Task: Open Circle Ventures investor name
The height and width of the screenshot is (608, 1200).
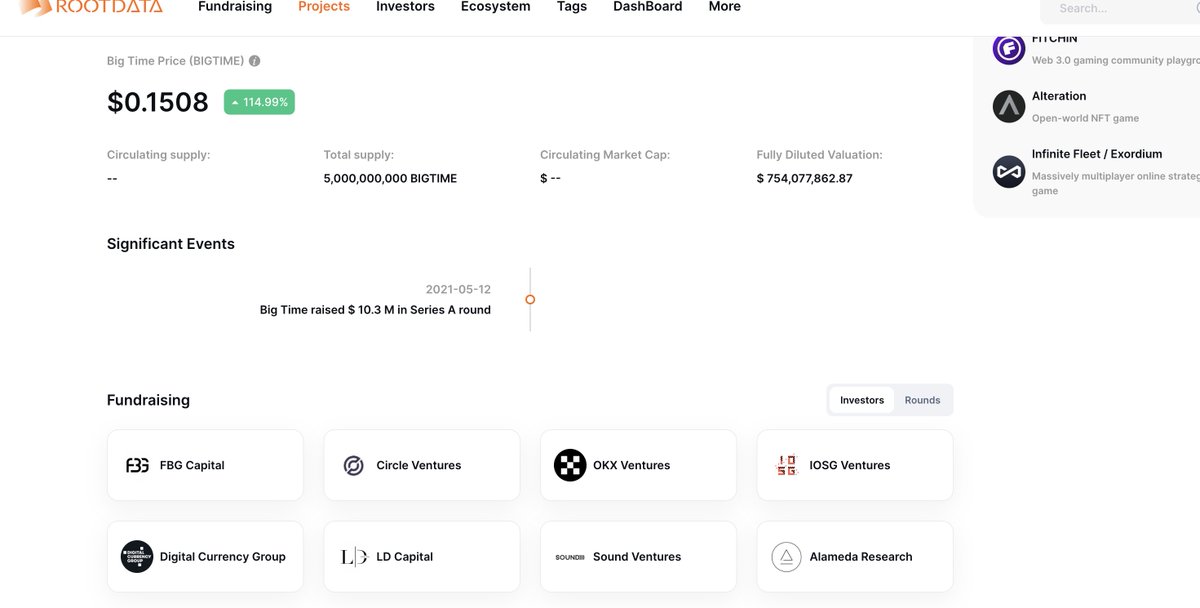Action: (x=419, y=465)
